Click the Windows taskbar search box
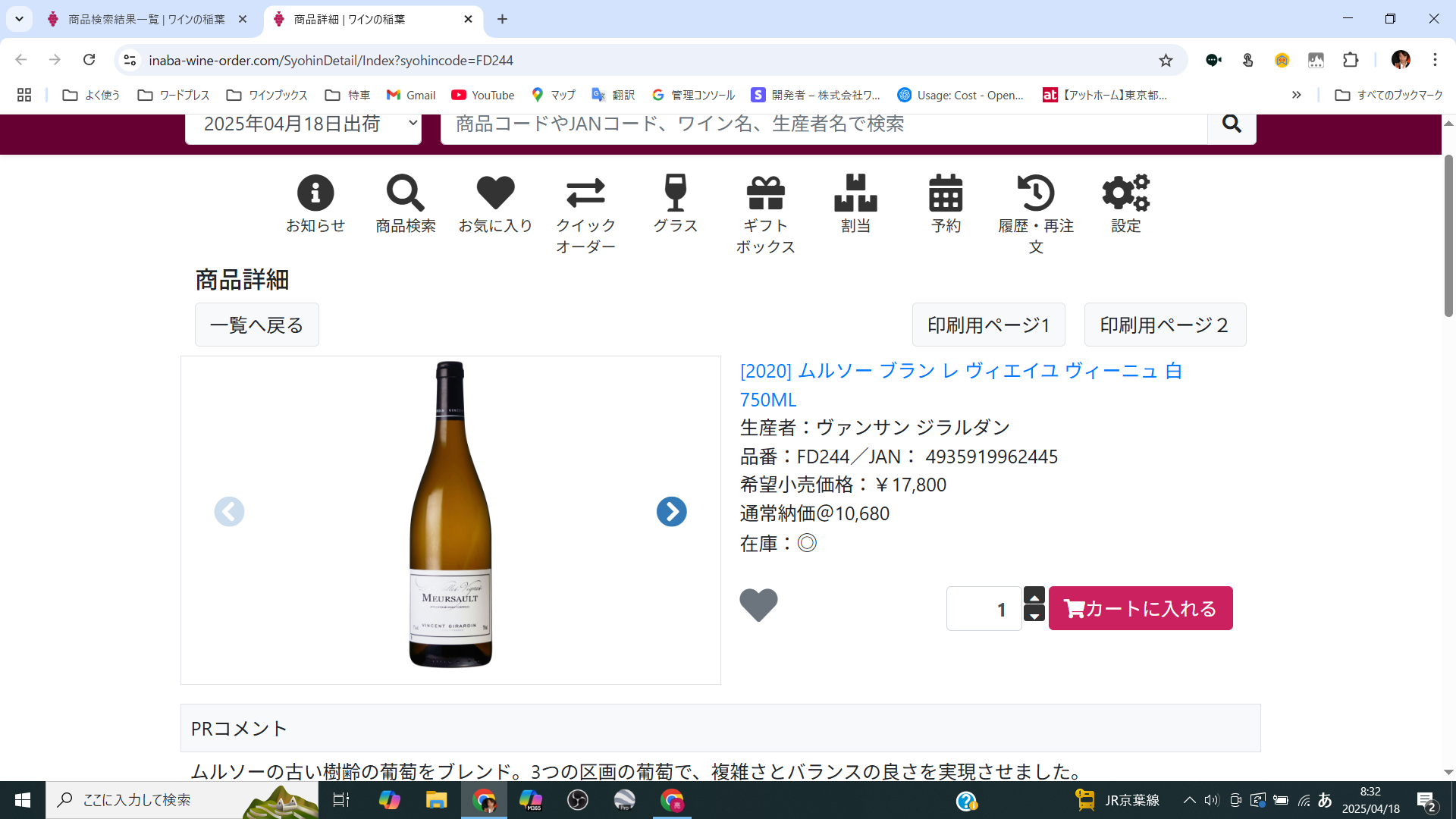This screenshot has height=819, width=1456. click(182, 800)
